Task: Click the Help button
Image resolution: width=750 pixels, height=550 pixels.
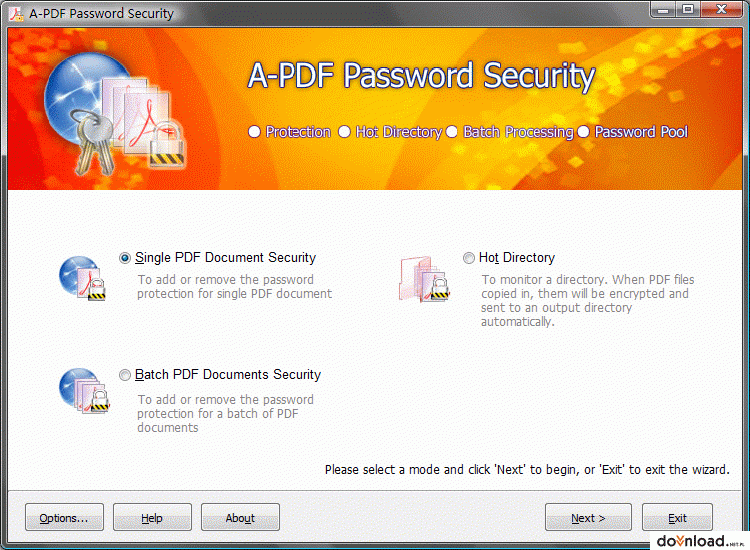Action: (152, 517)
